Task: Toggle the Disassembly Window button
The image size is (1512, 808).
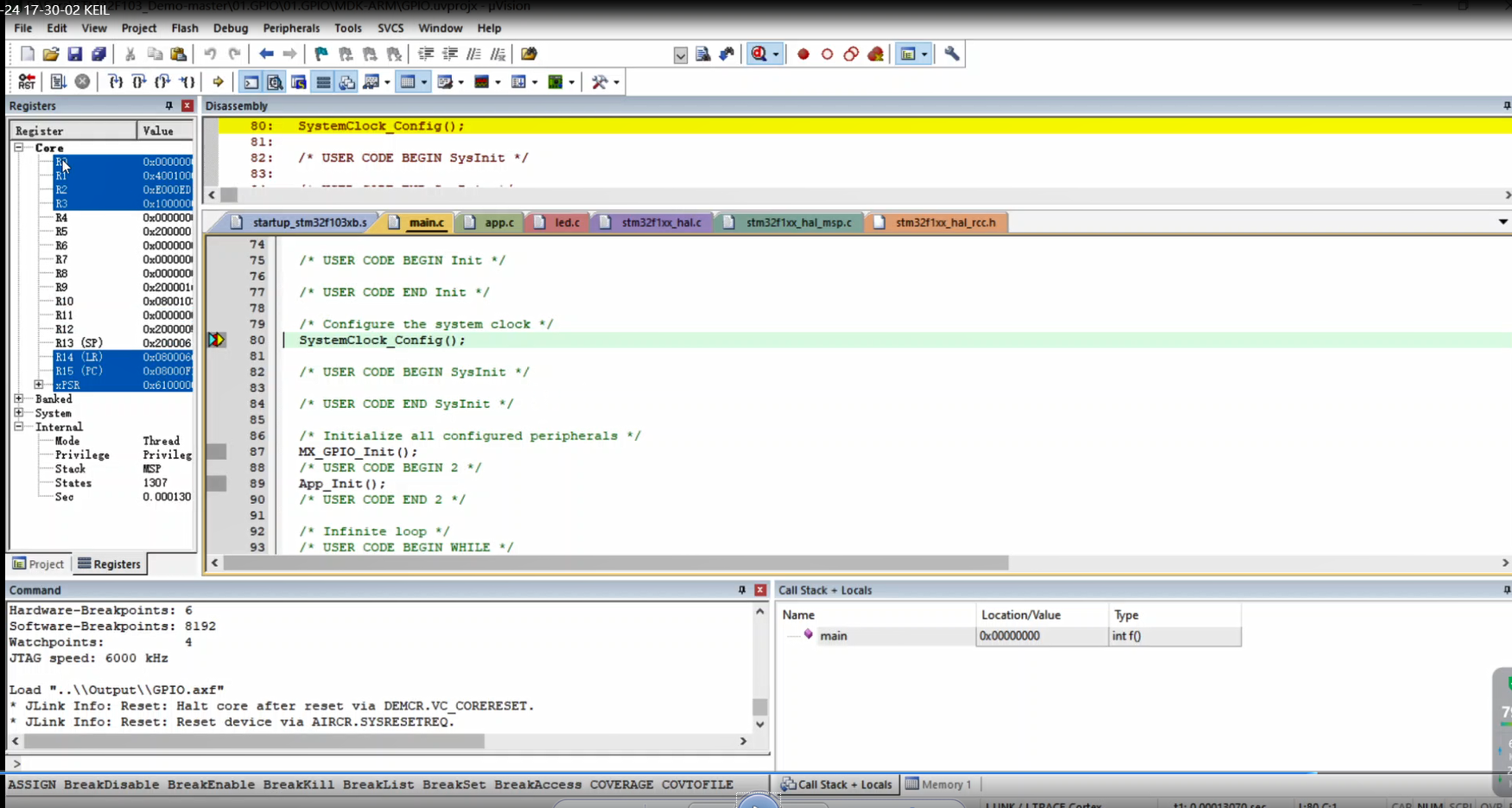Action: tap(275, 82)
